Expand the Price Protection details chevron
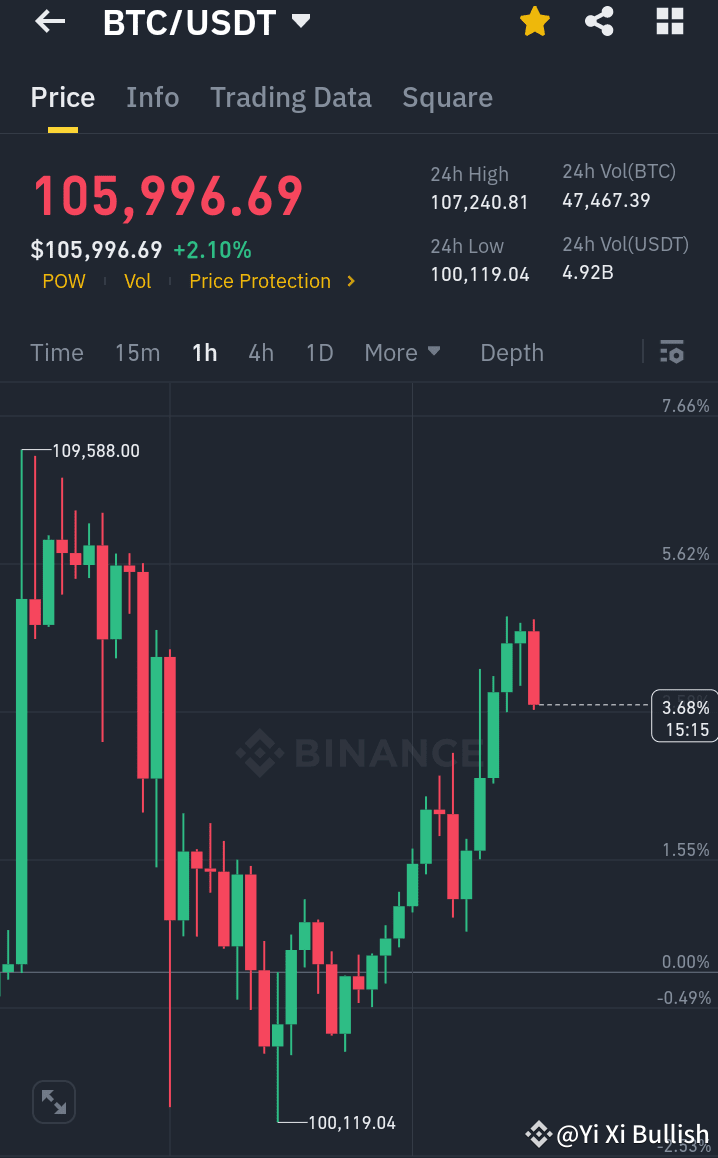Screen dimensions: 718x1158 (x=350, y=281)
